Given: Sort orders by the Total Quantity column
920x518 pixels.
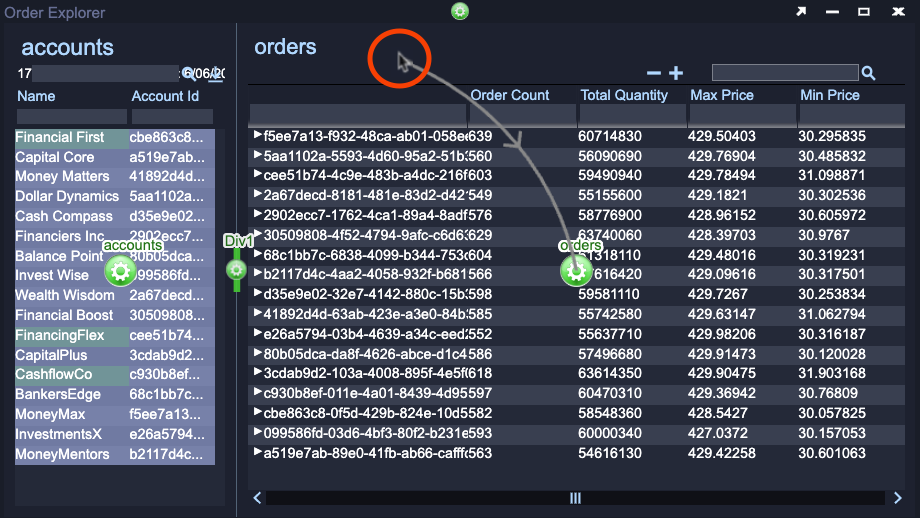Looking at the screenshot, I should coord(624,95).
